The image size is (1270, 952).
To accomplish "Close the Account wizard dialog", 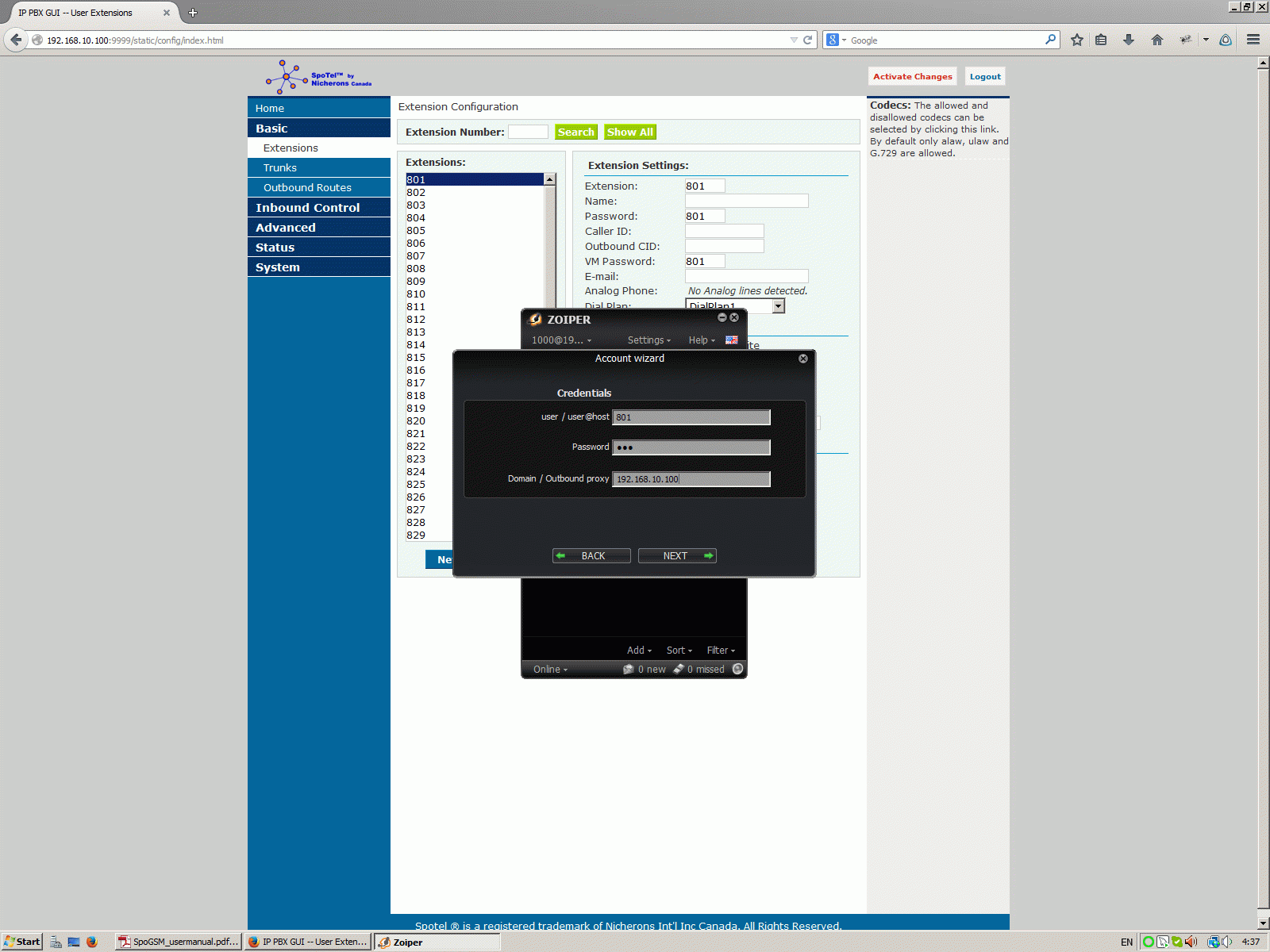I will point(803,359).
